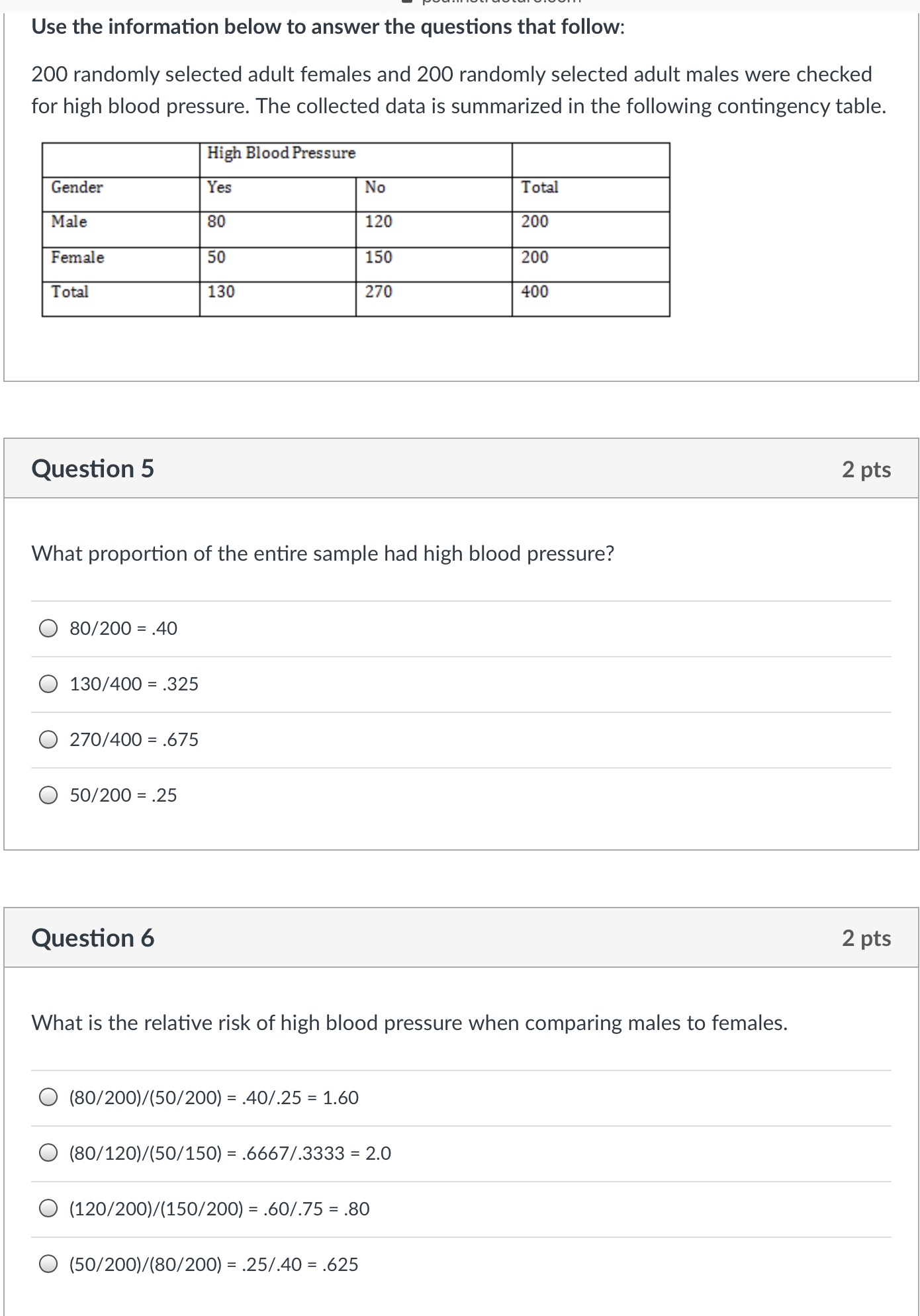Pick the 270/400 = .675 answer choice
Screen dimensions: 920x1316
click(x=48, y=739)
